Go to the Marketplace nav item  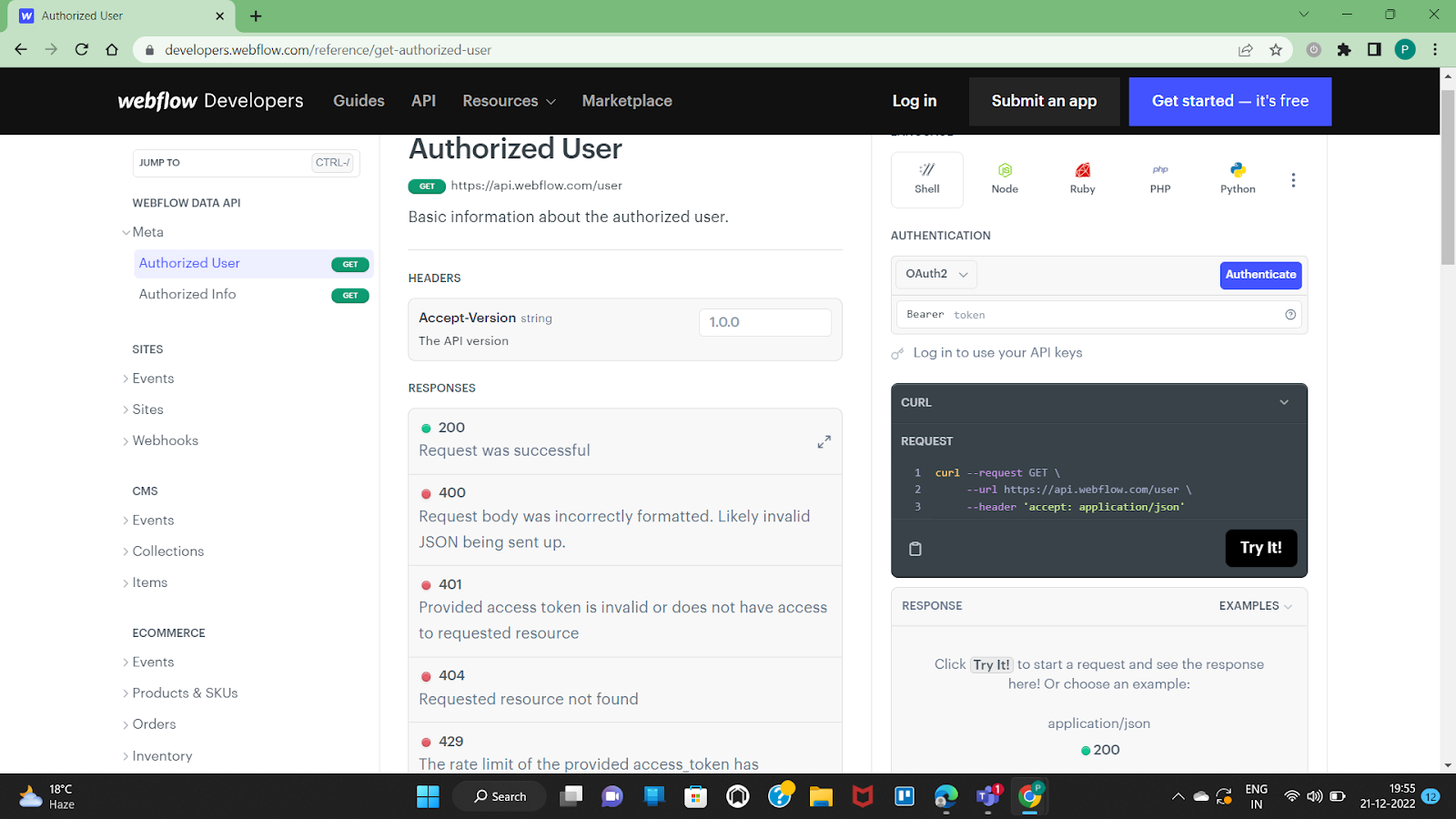[627, 101]
